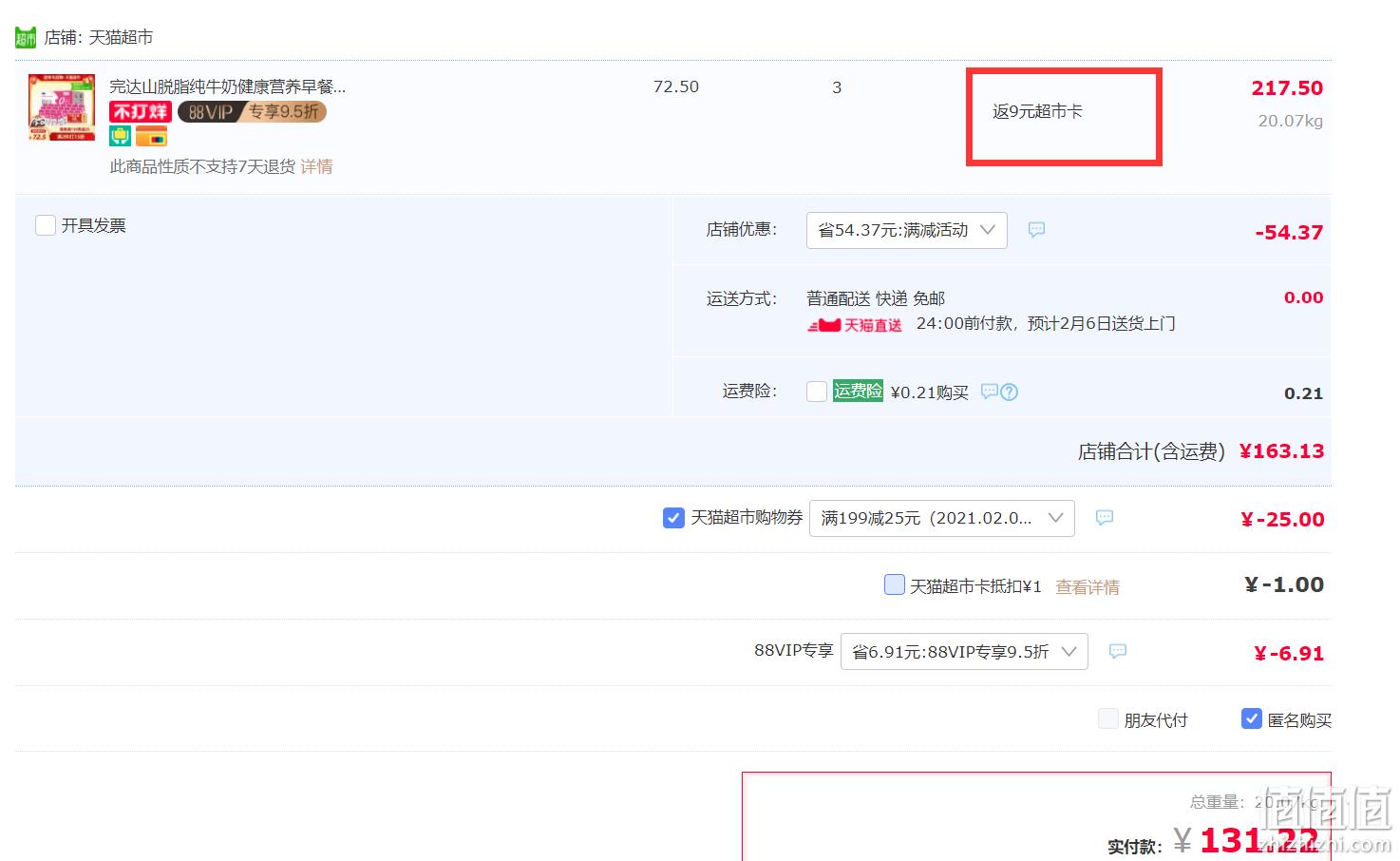Open the 满199减25元 coupon dropdown
The image size is (1400, 861).
(x=941, y=518)
